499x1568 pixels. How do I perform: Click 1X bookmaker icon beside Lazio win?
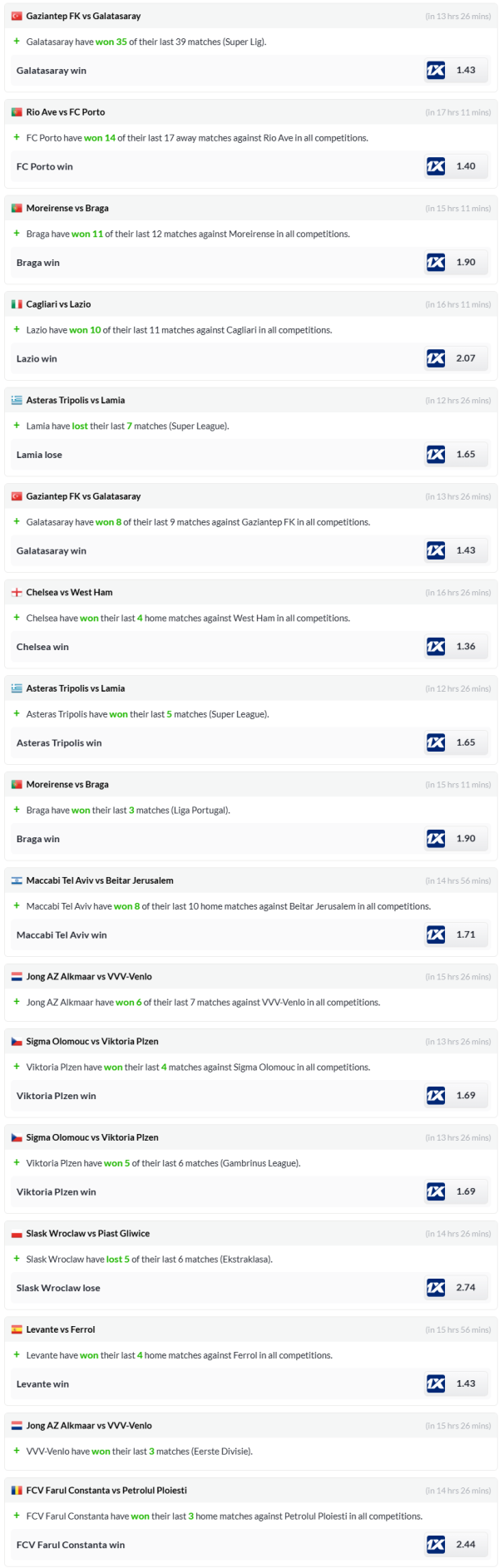(x=436, y=358)
